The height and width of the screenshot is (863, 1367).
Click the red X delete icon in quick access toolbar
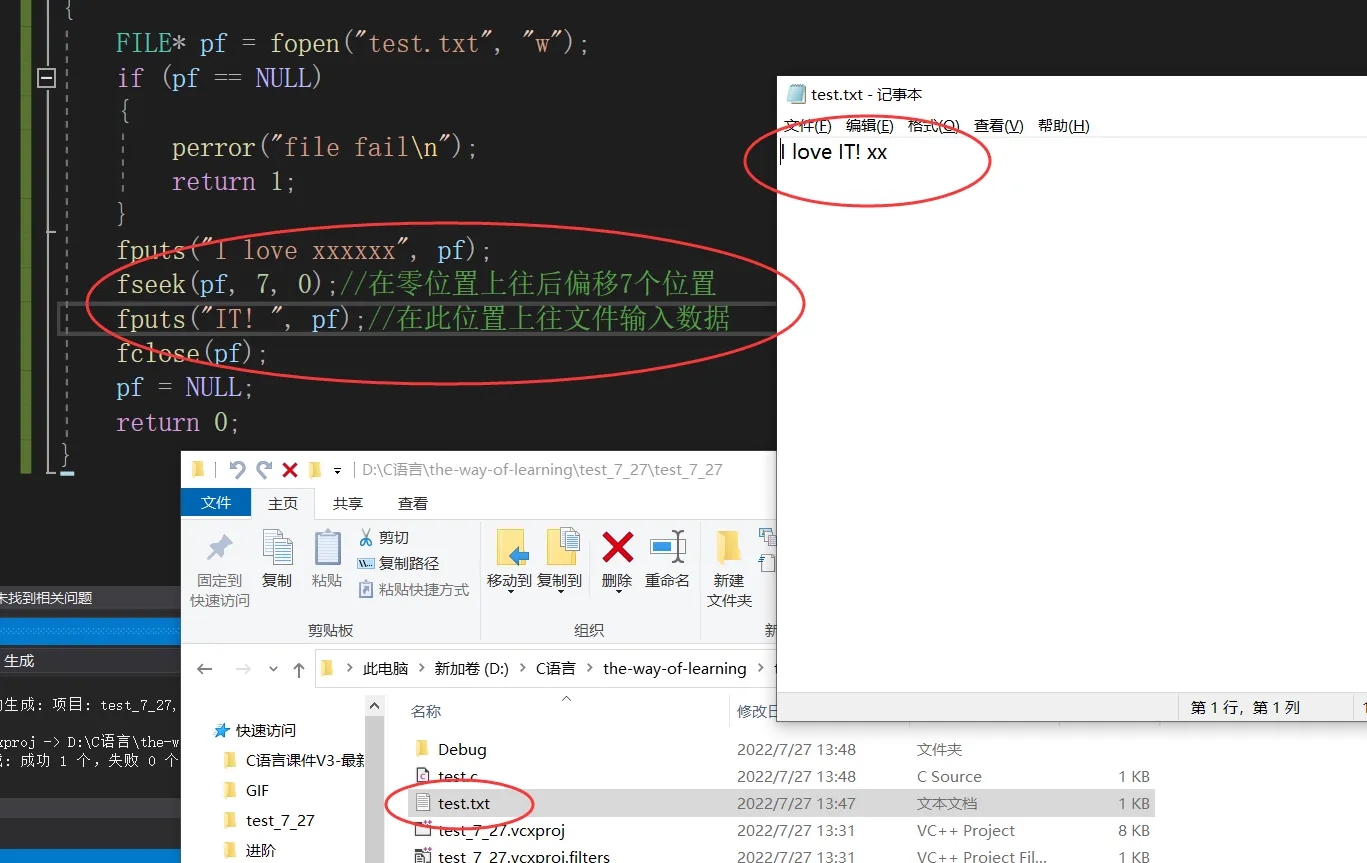pyautogui.click(x=290, y=470)
